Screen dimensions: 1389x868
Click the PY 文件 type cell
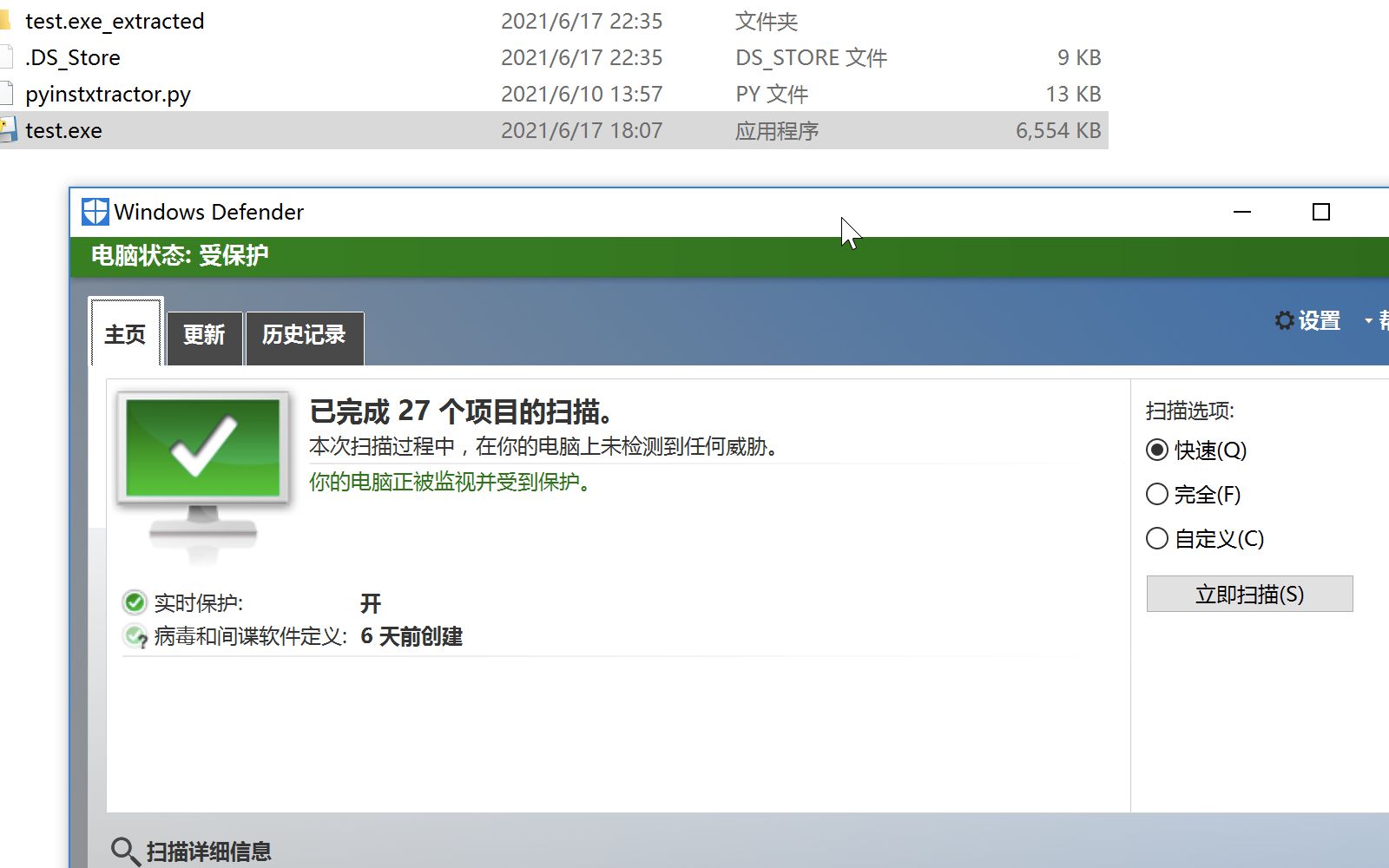point(772,94)
